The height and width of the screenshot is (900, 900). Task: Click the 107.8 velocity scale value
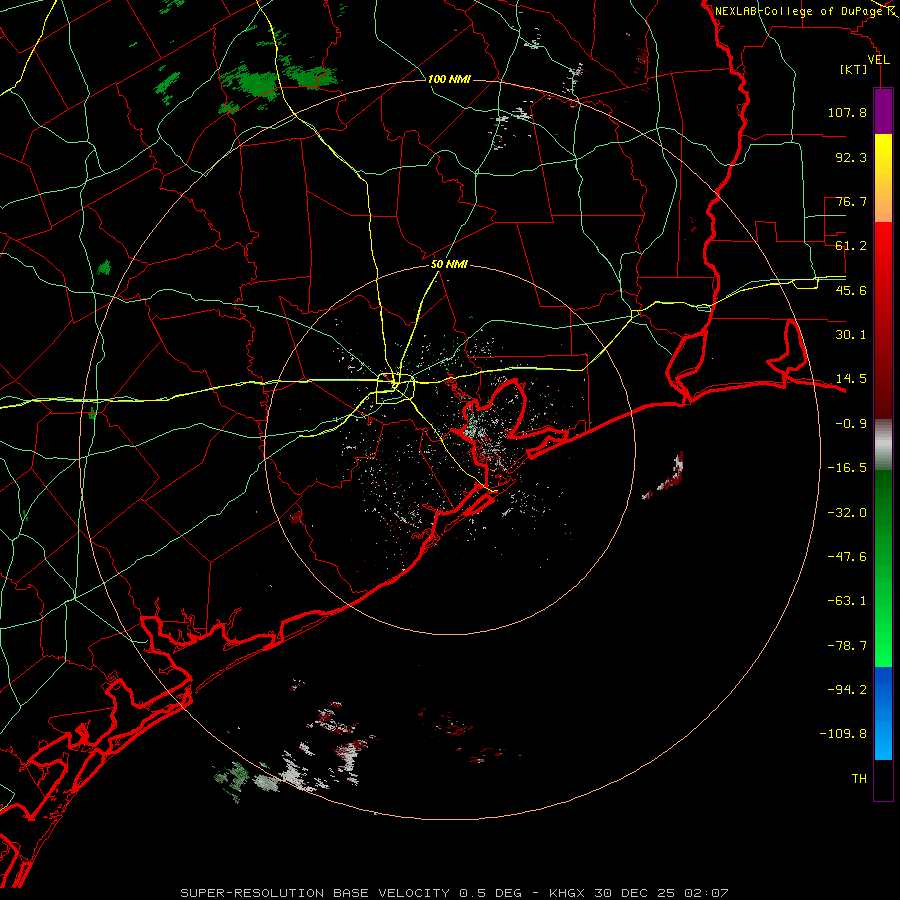(x=847, y=112)
